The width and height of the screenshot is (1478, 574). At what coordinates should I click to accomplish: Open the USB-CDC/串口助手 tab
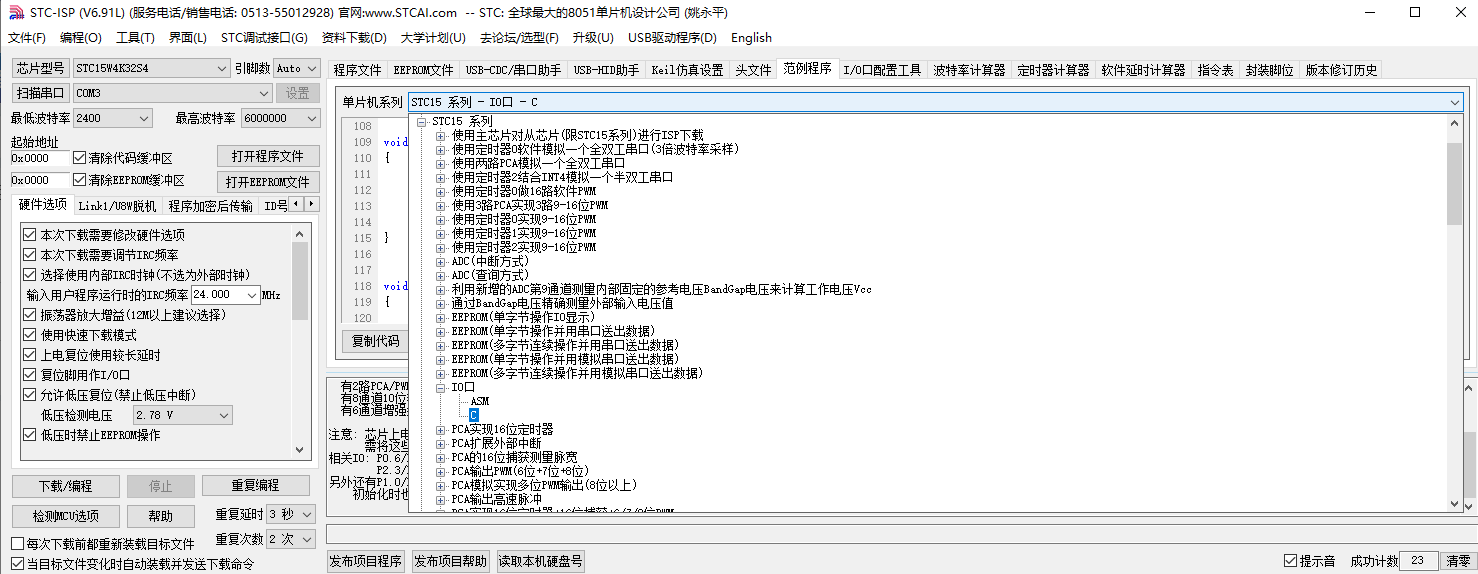point(514,70)
